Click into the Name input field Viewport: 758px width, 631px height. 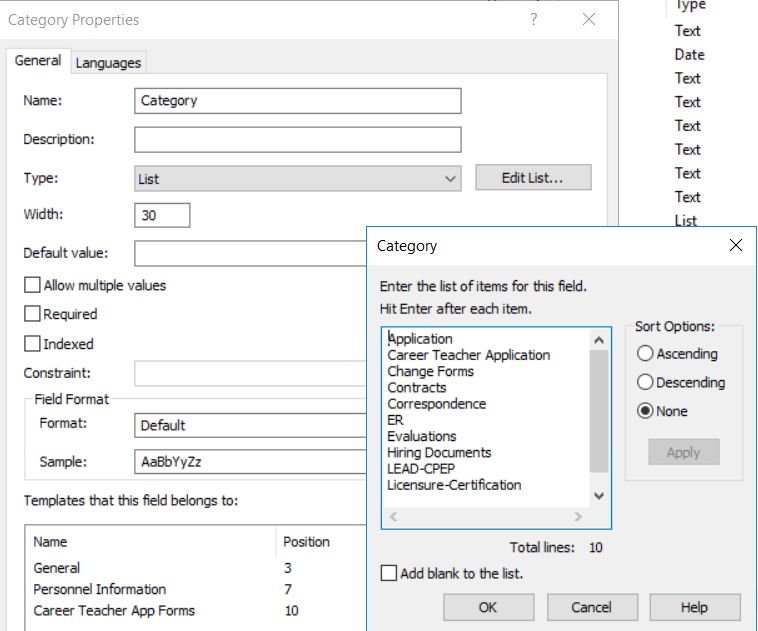pyautogui.click(x=297, y=101)
